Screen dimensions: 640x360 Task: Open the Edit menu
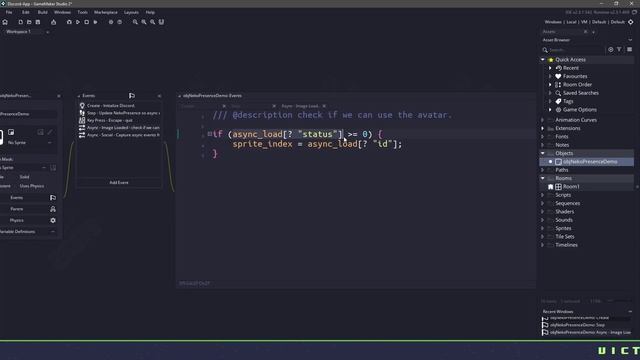coord(26,12)
